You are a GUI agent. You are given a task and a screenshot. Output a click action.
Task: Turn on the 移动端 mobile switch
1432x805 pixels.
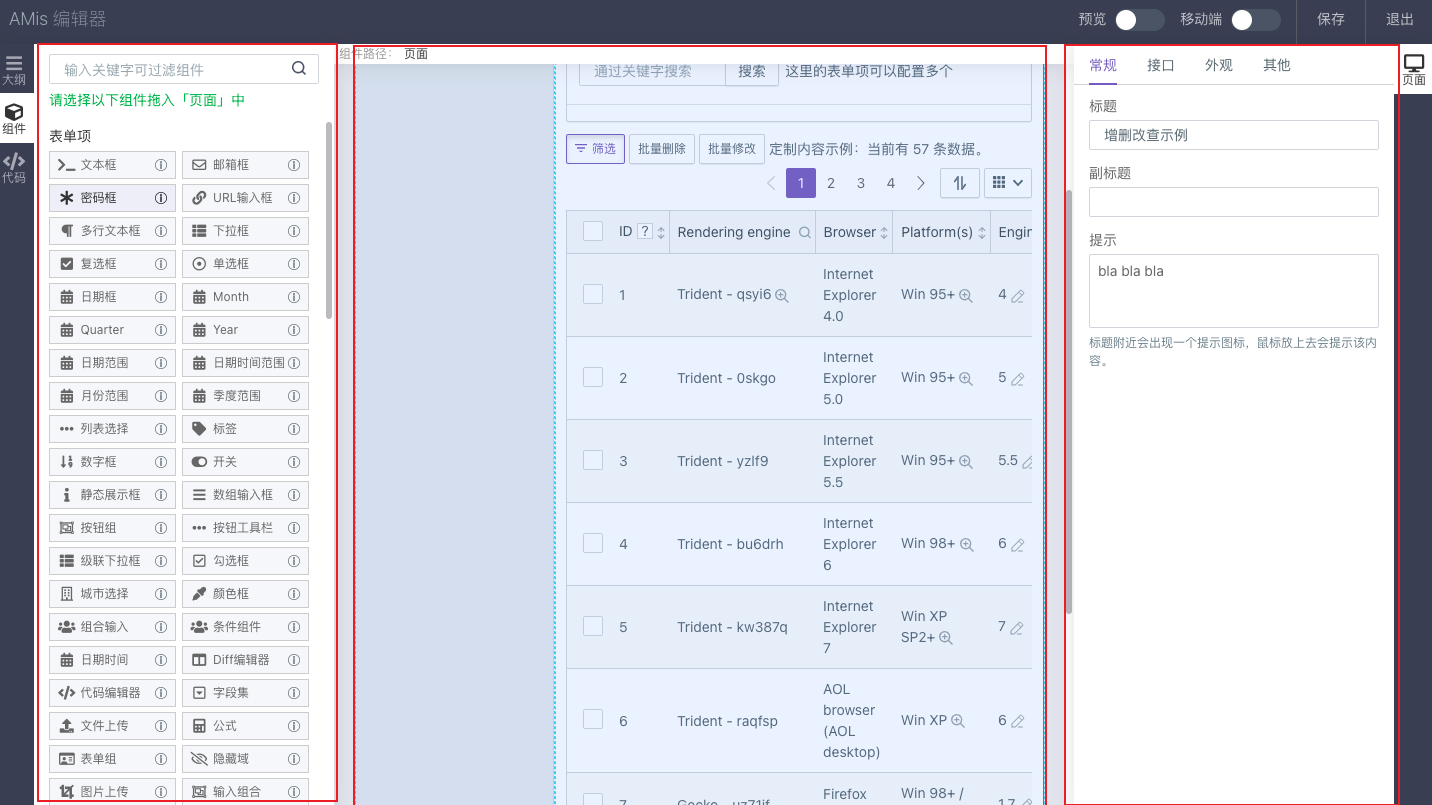[1257, 20]
